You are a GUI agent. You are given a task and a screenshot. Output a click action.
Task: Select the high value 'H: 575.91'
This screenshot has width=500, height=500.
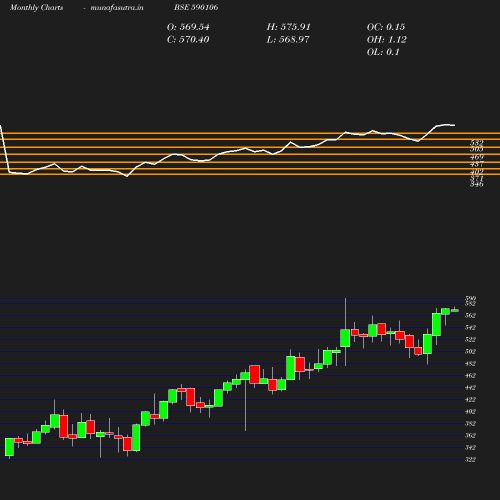click(x=288, y=27)
